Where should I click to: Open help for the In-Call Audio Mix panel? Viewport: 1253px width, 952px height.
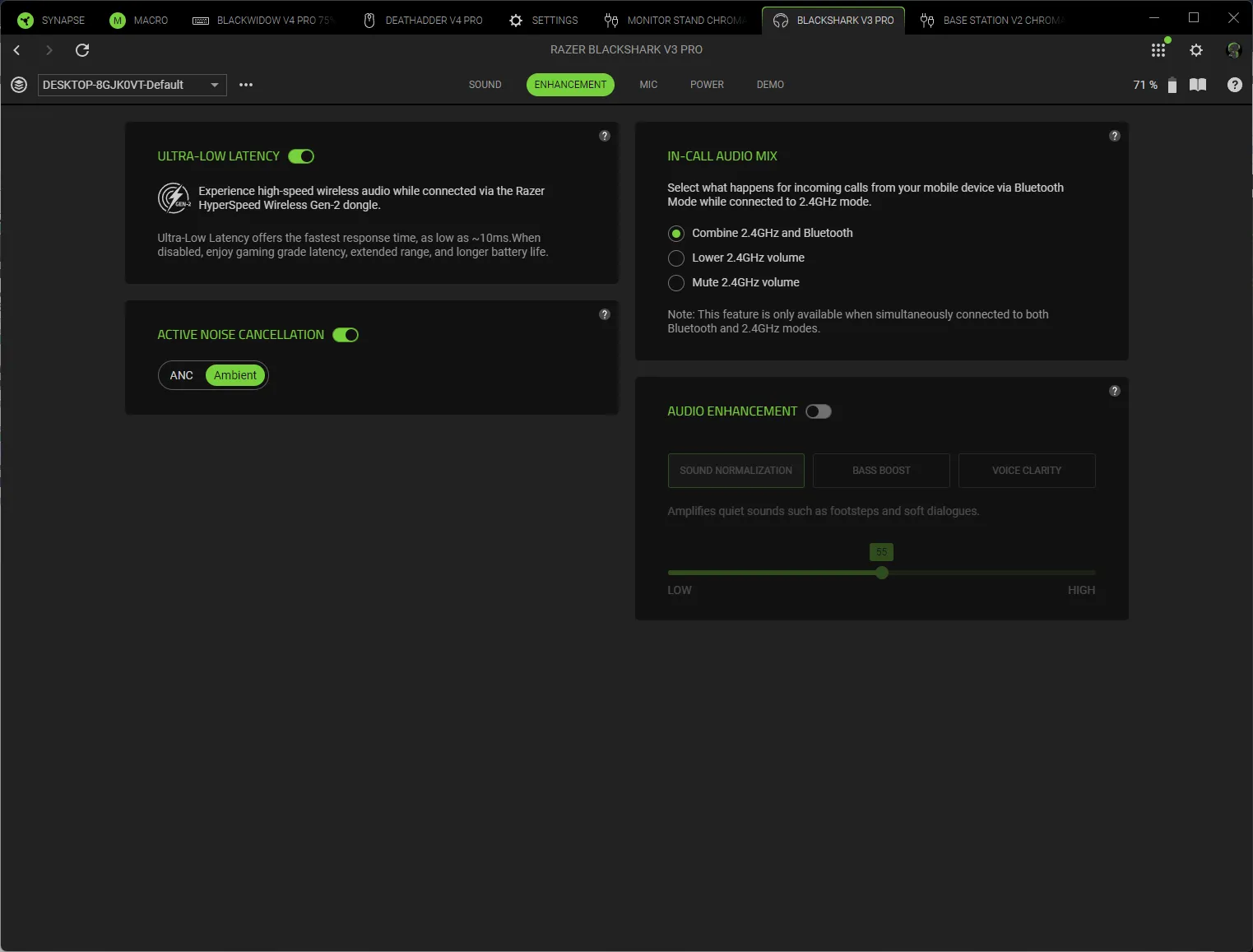(1115, 136)
